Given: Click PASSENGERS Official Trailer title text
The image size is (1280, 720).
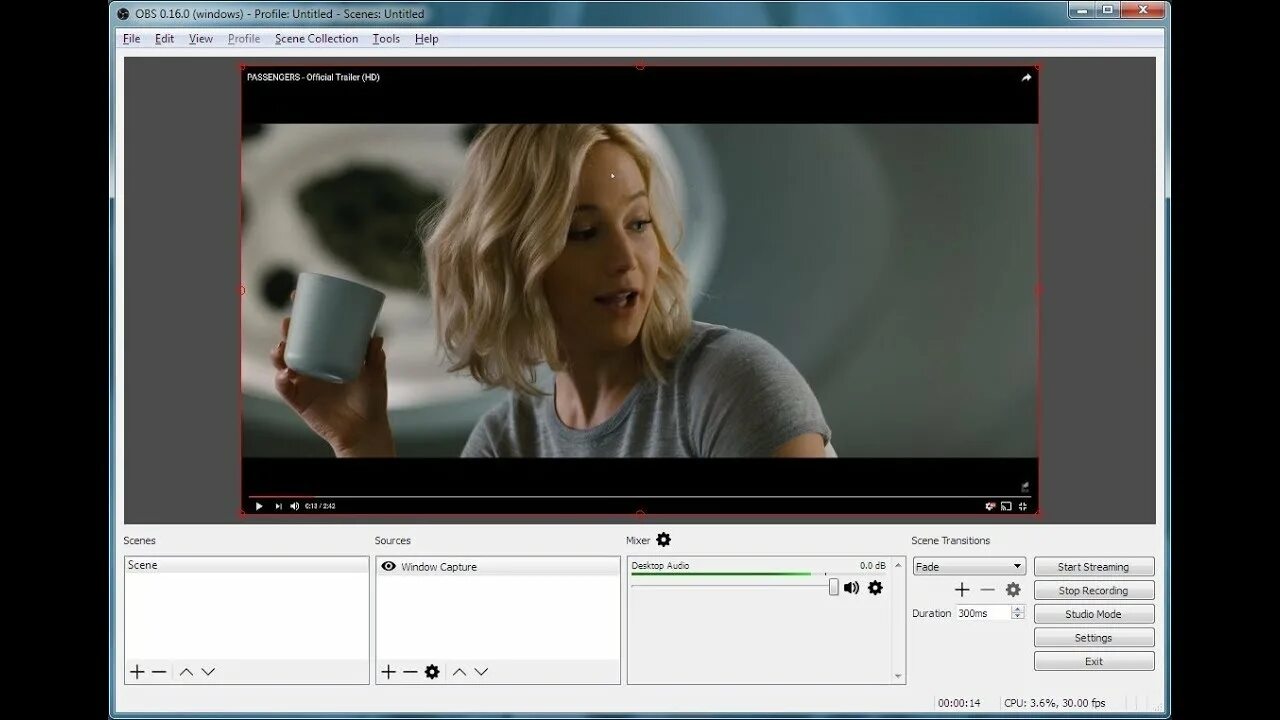Looking at the screenshot, I should 313,77.
